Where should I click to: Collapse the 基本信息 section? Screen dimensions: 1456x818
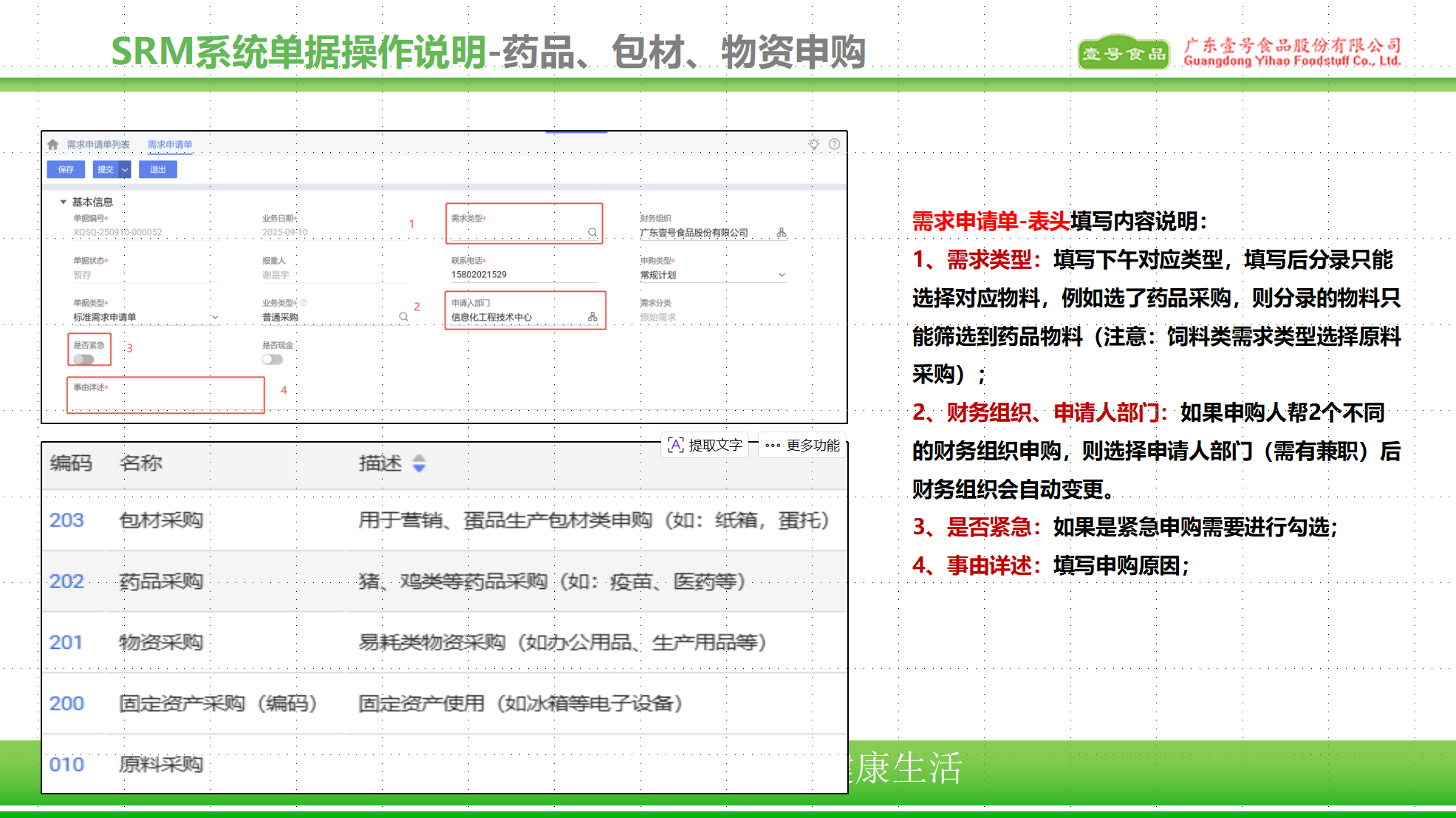(63, 202)
